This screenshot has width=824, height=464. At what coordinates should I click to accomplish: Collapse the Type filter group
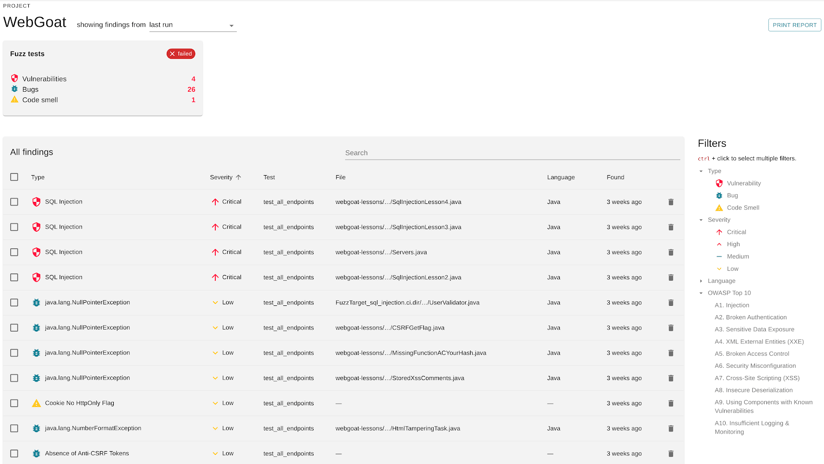point(701,171)
